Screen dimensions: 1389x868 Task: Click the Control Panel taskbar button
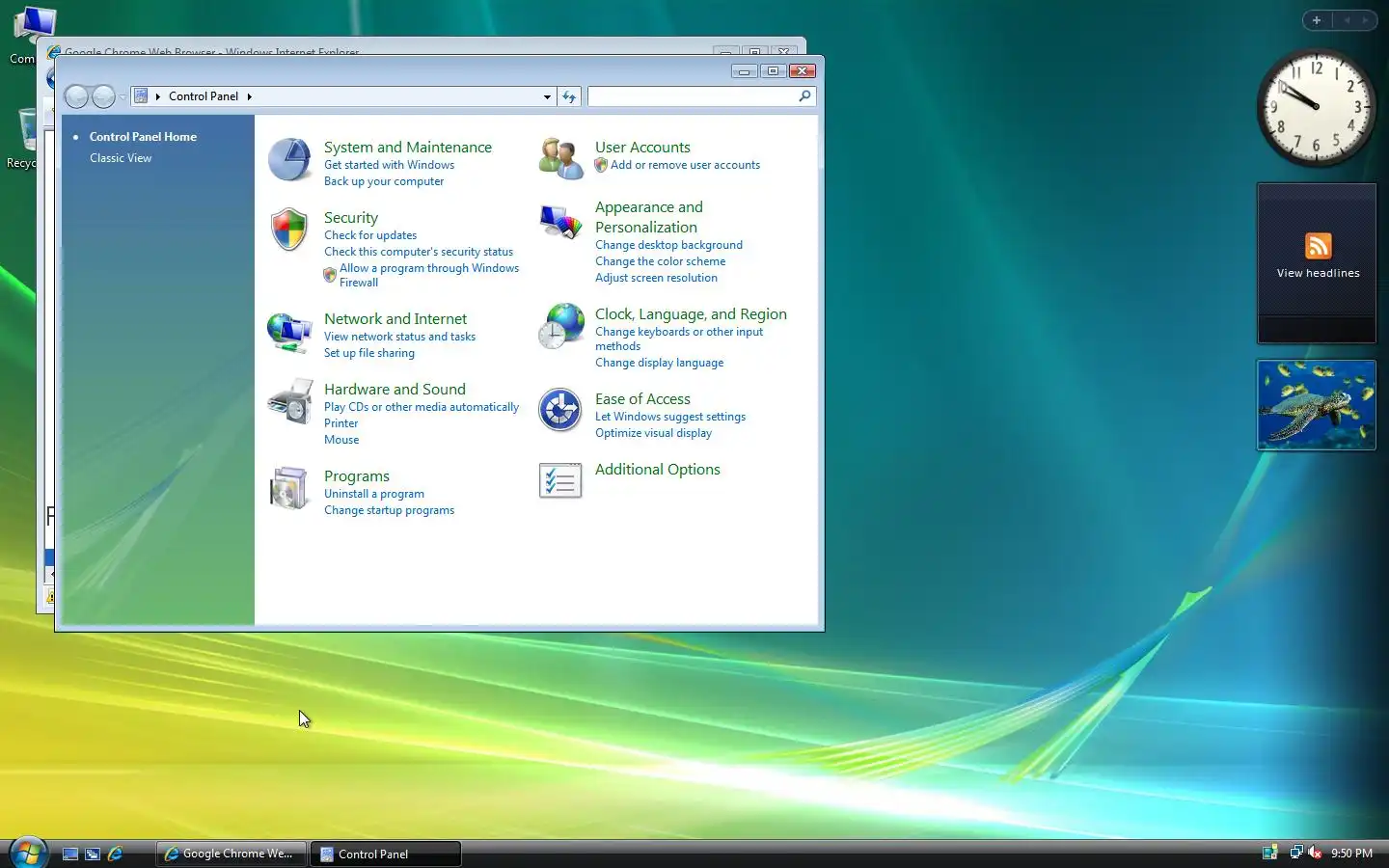tap(386, 854)
